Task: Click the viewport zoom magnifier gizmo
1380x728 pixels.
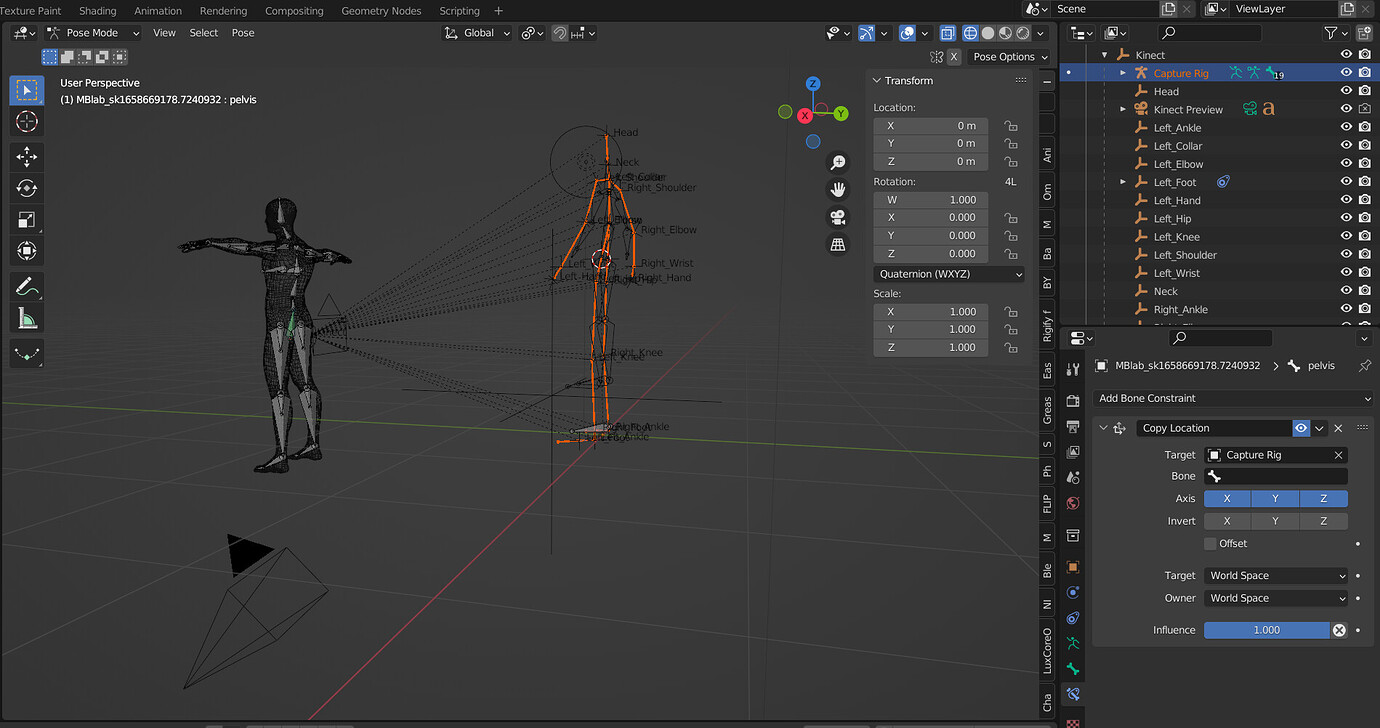Action: coord(838,162)
